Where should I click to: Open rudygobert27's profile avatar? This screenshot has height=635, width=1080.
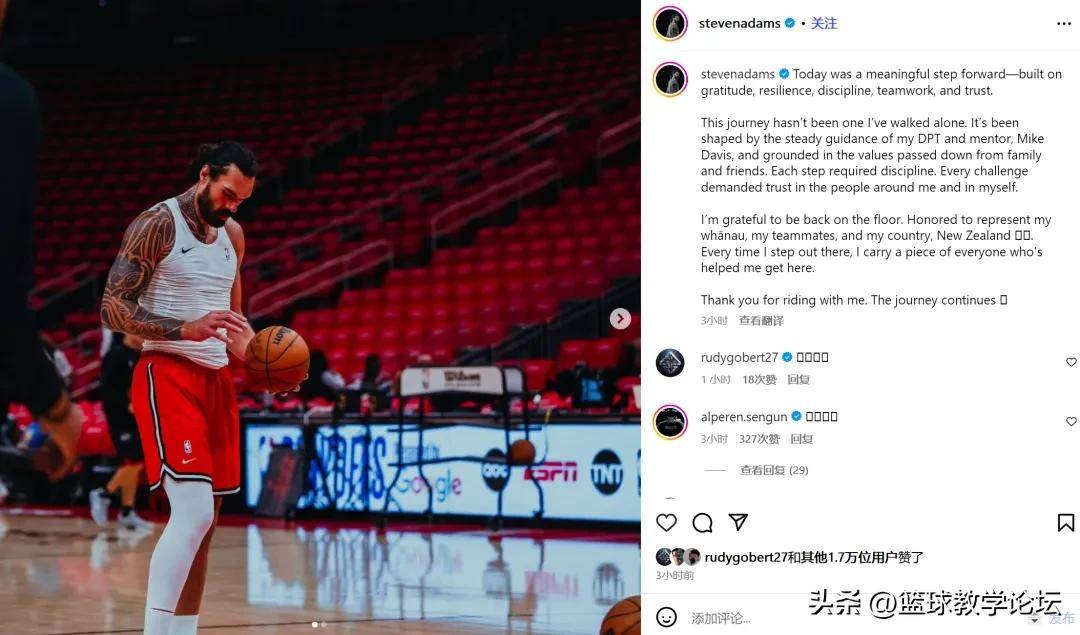(669, 363)
